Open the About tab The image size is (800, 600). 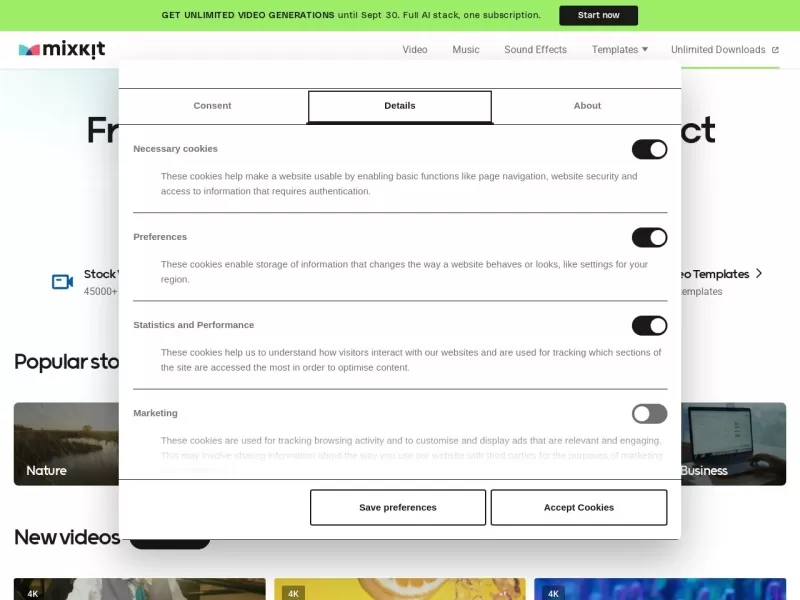click(x=587, y=106)
